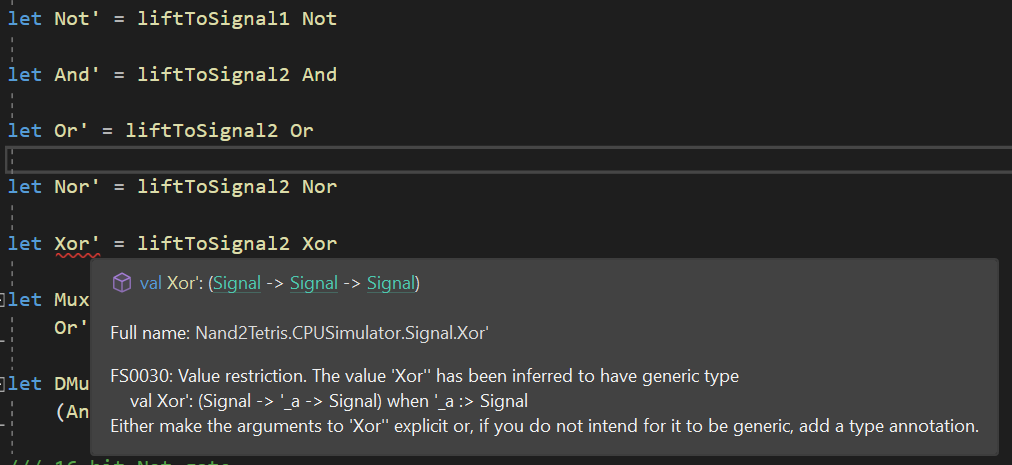Click the empty highlighted current line
Image resolution: width=1012 pixels, height=465 pixels.
pyautogui.click(x=509, y=160)
